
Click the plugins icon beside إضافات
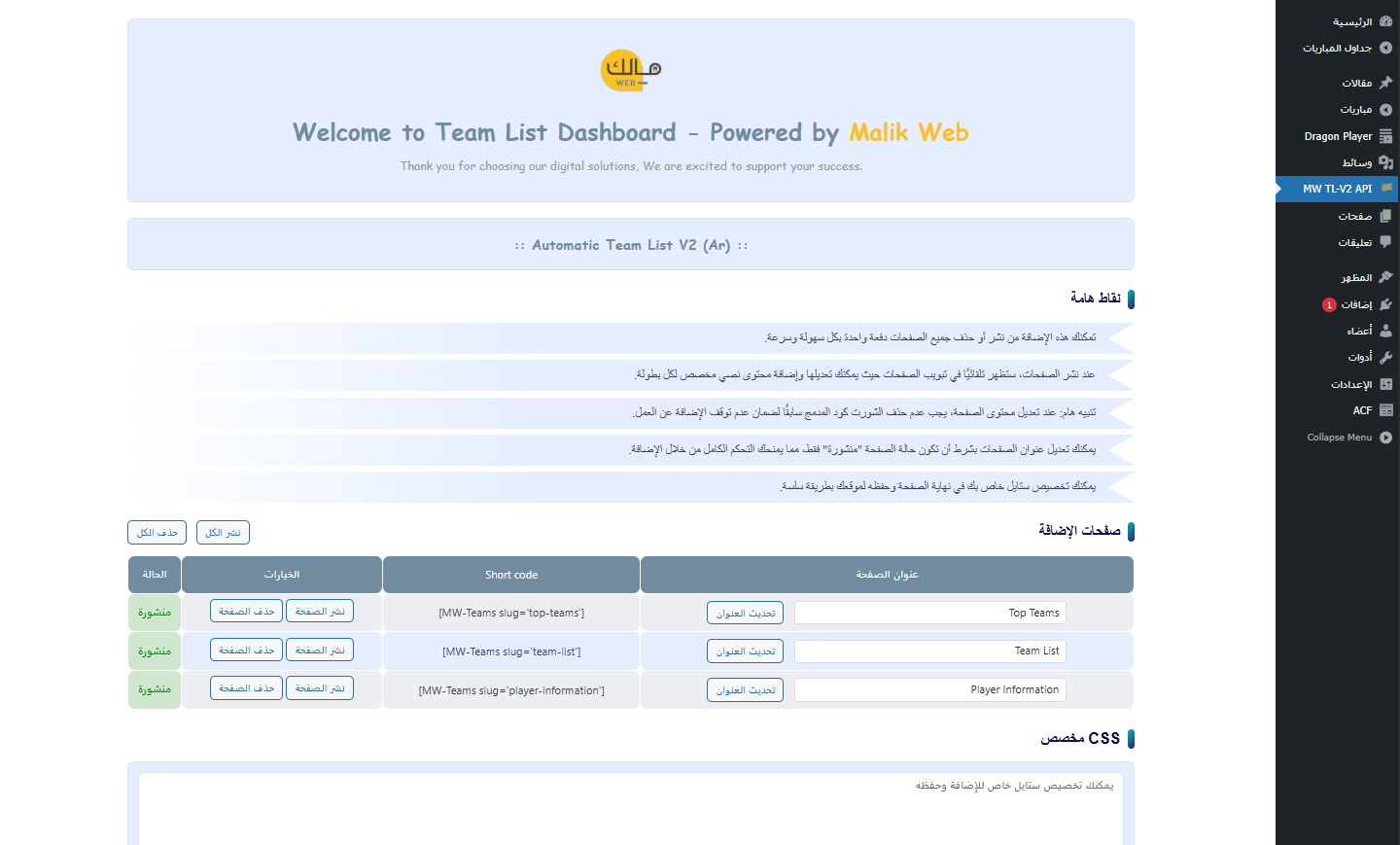tap(1385, 304)
